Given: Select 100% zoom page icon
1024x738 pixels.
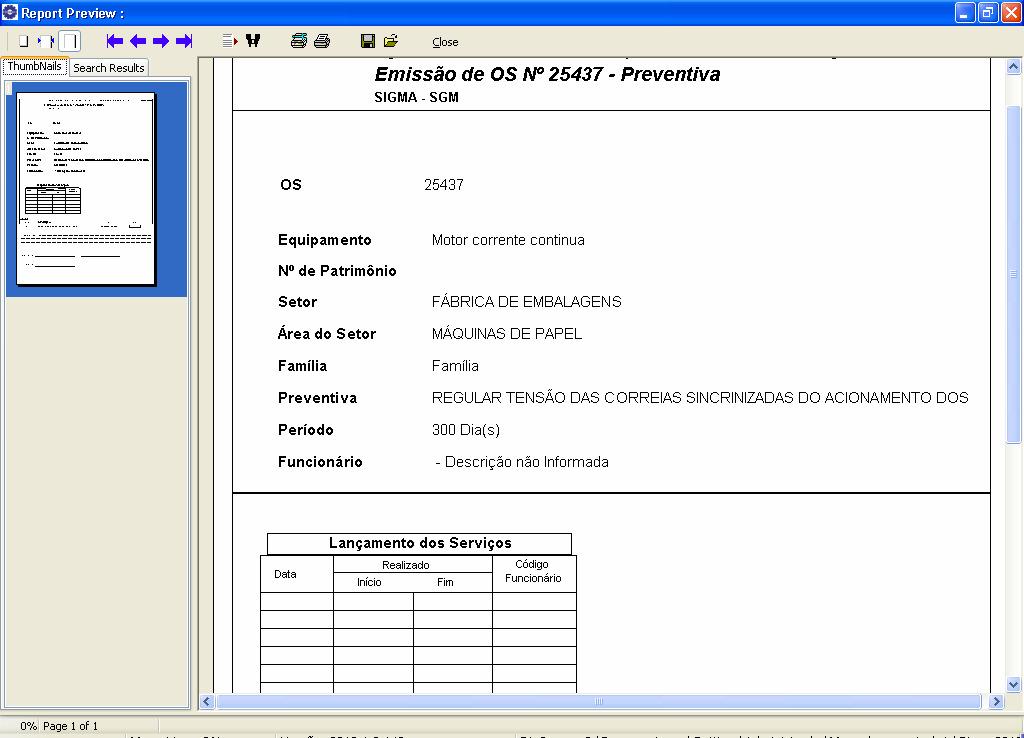Looking at the screenshot, I should [x=69, y=41].
